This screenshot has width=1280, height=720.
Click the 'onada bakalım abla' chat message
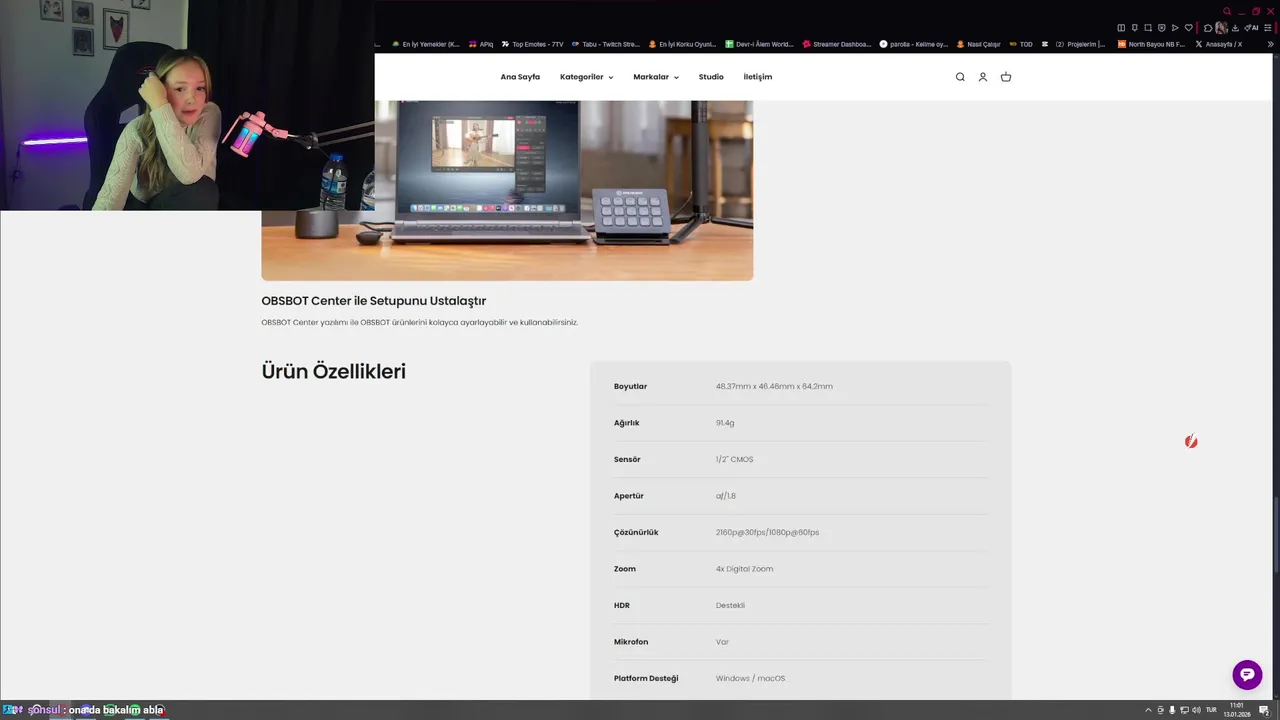[x=116, y=710]
